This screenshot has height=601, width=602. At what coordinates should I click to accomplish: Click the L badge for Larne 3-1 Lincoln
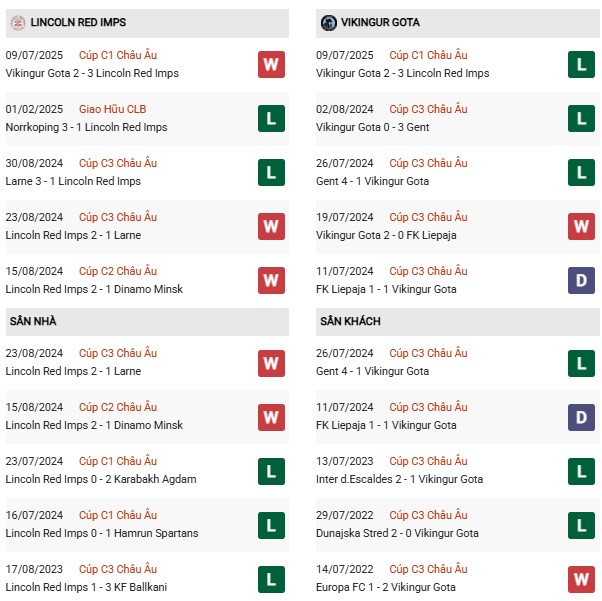[271, 173]
